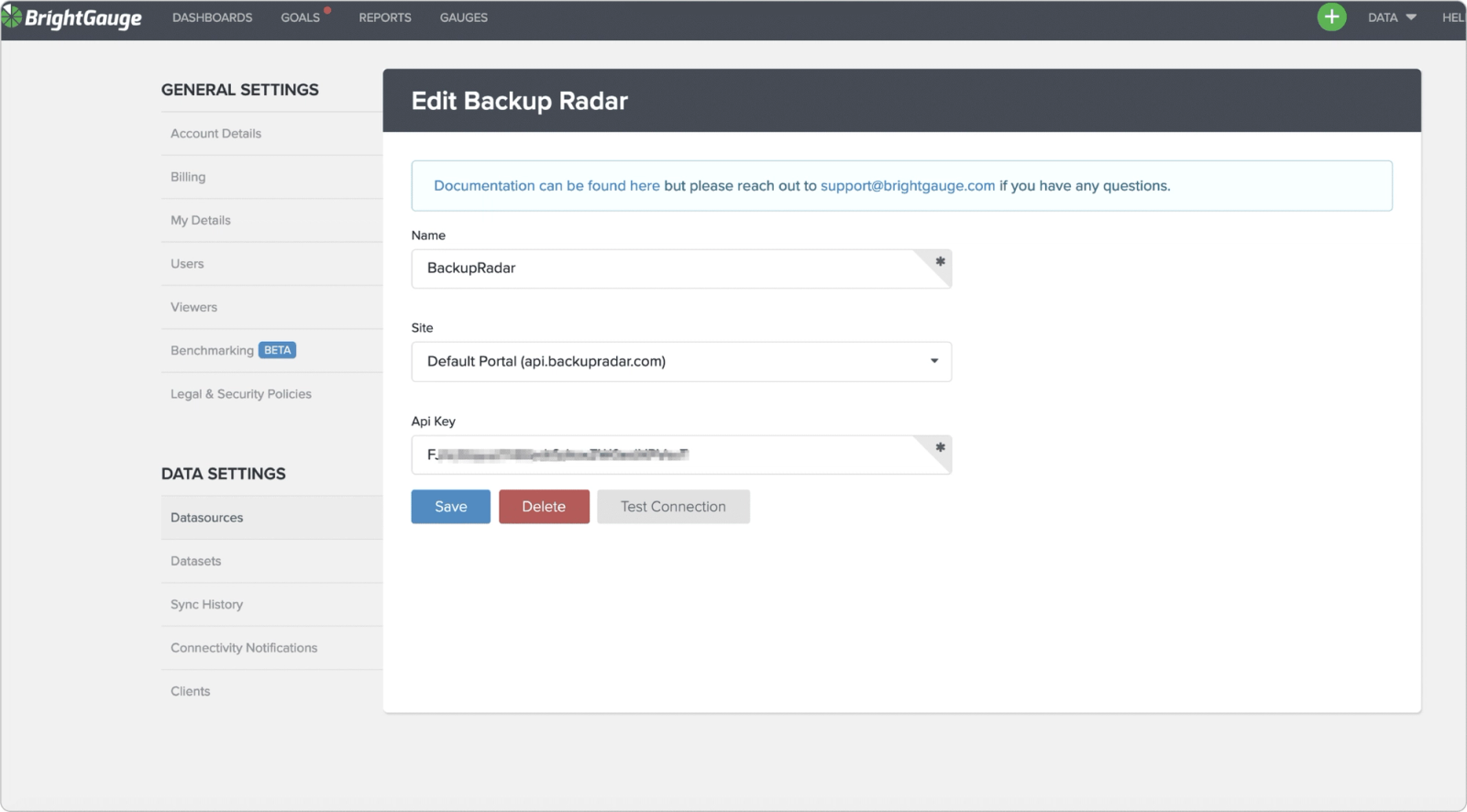Click the Test Connection button
Viewport: 1467px width, 812px height.
(x=673, y=506)
